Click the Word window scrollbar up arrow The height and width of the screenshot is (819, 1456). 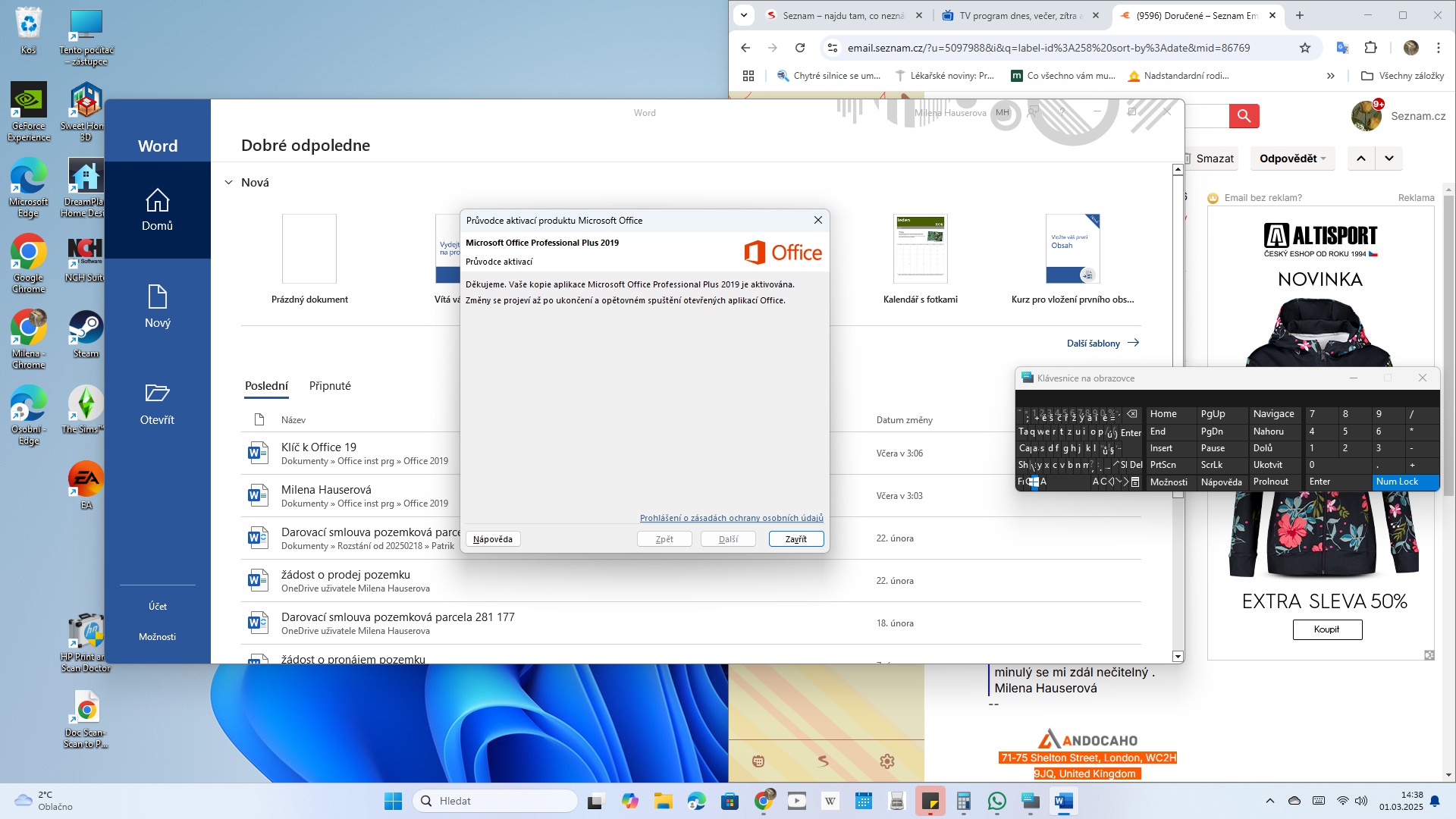(1178, 170)
